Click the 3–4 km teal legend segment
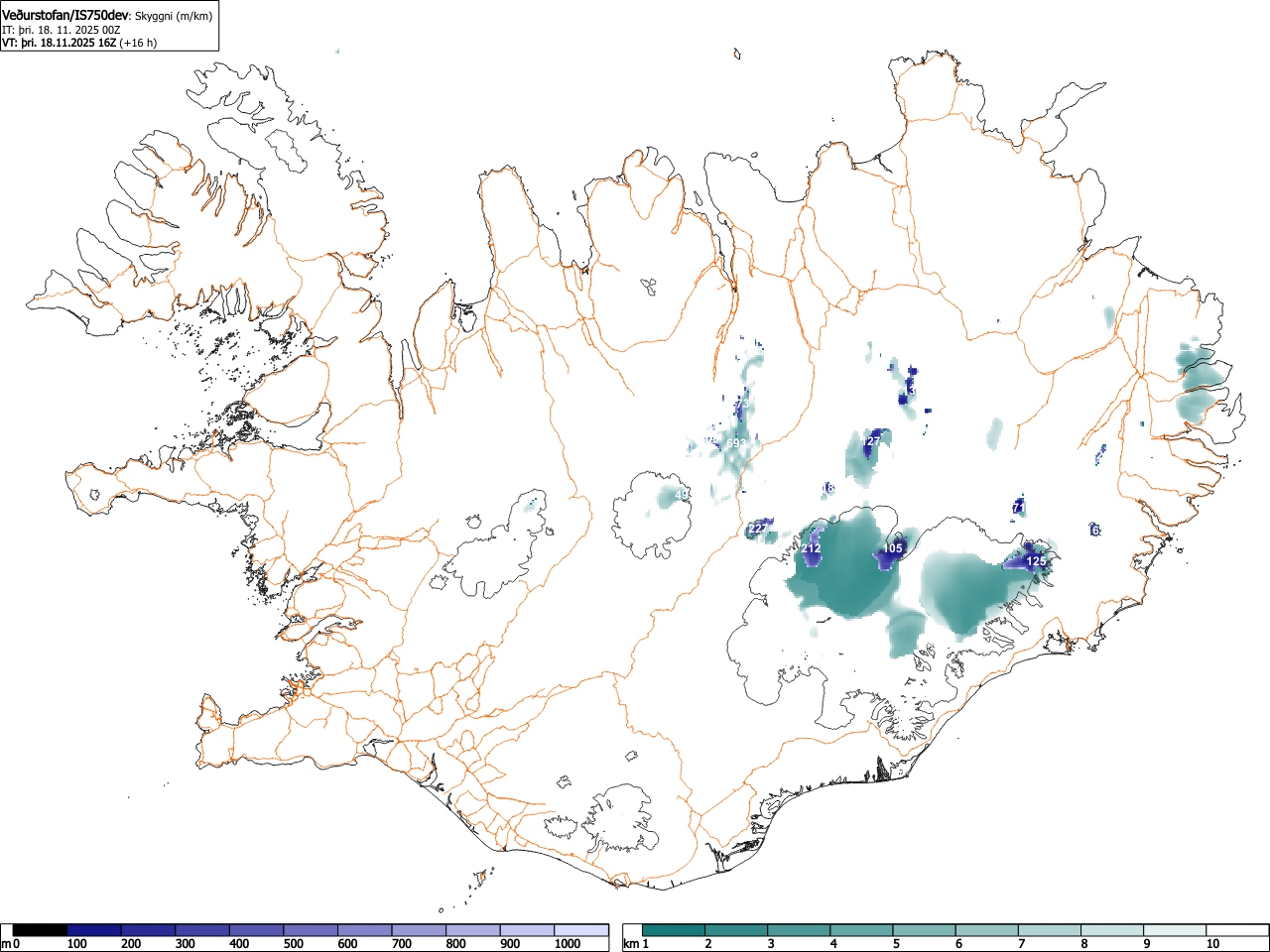Screen dimensions: 1270x952 point(799,930)
